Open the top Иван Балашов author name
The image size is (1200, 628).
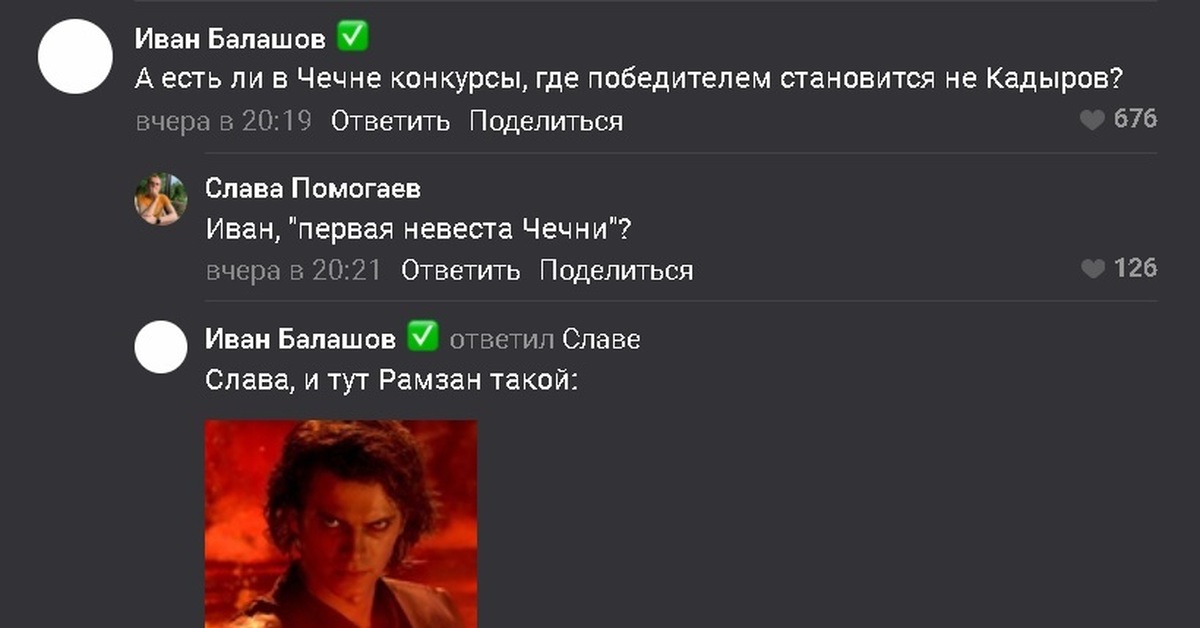click(x=231, y=39)
